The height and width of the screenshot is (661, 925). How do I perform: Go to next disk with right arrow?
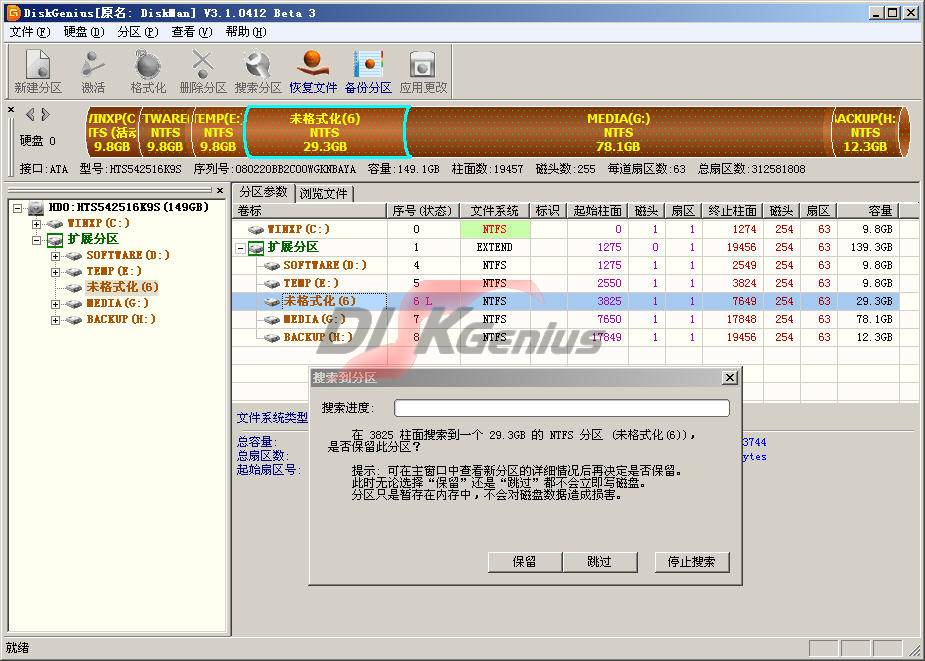45,114
